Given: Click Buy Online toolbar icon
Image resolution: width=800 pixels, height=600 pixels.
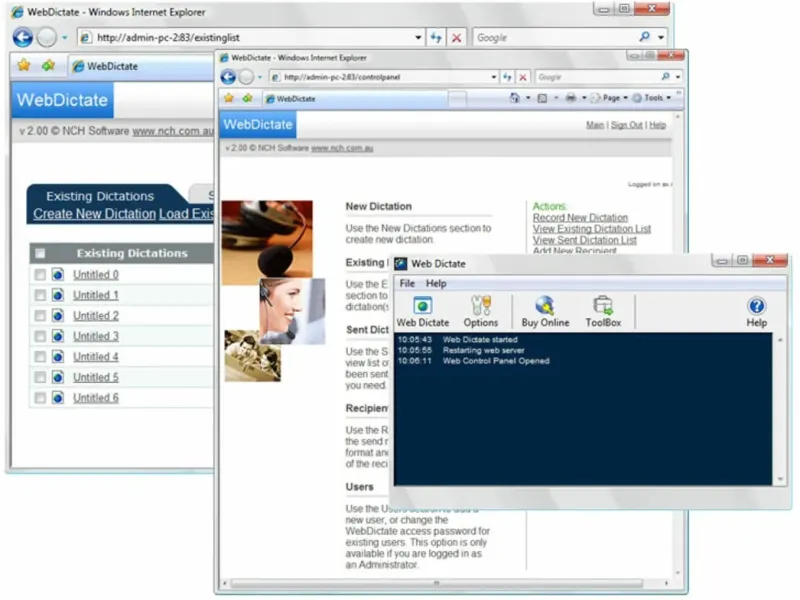Looking at the screenshot, I should [x=545, y=311].
